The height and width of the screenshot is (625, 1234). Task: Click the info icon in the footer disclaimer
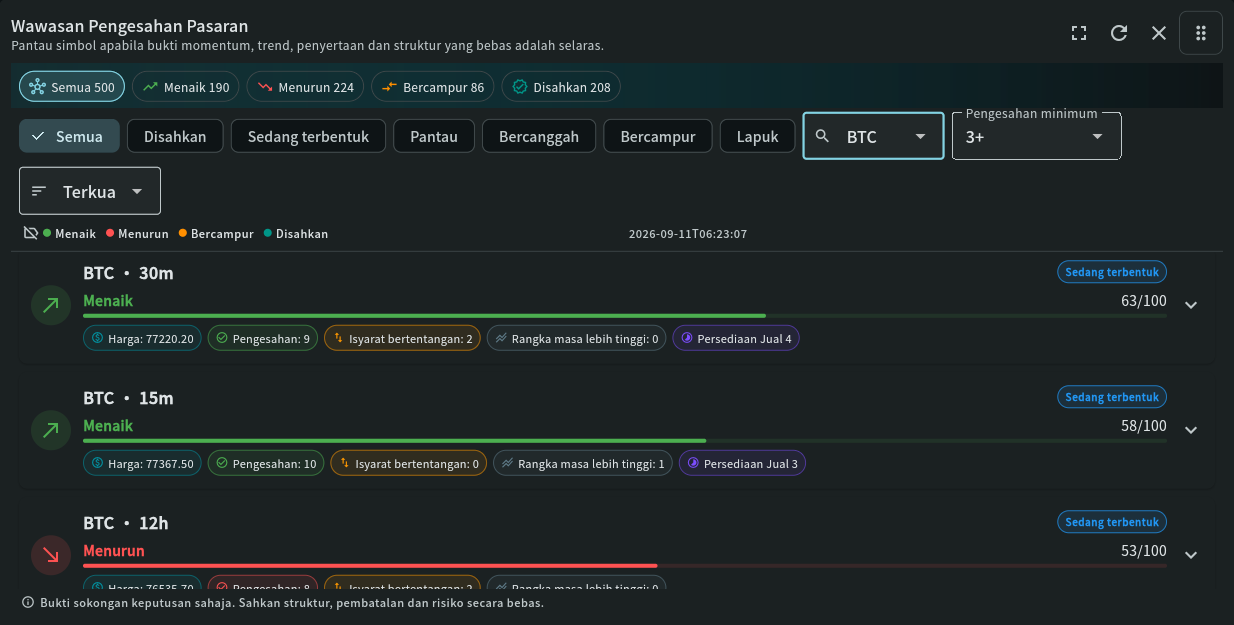point(28,603)
